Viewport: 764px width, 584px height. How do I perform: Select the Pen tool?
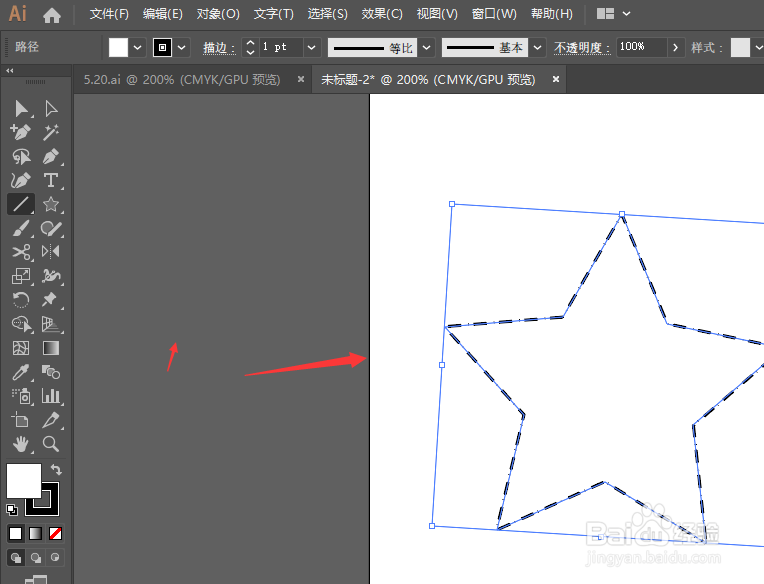(x=51, y=156)
